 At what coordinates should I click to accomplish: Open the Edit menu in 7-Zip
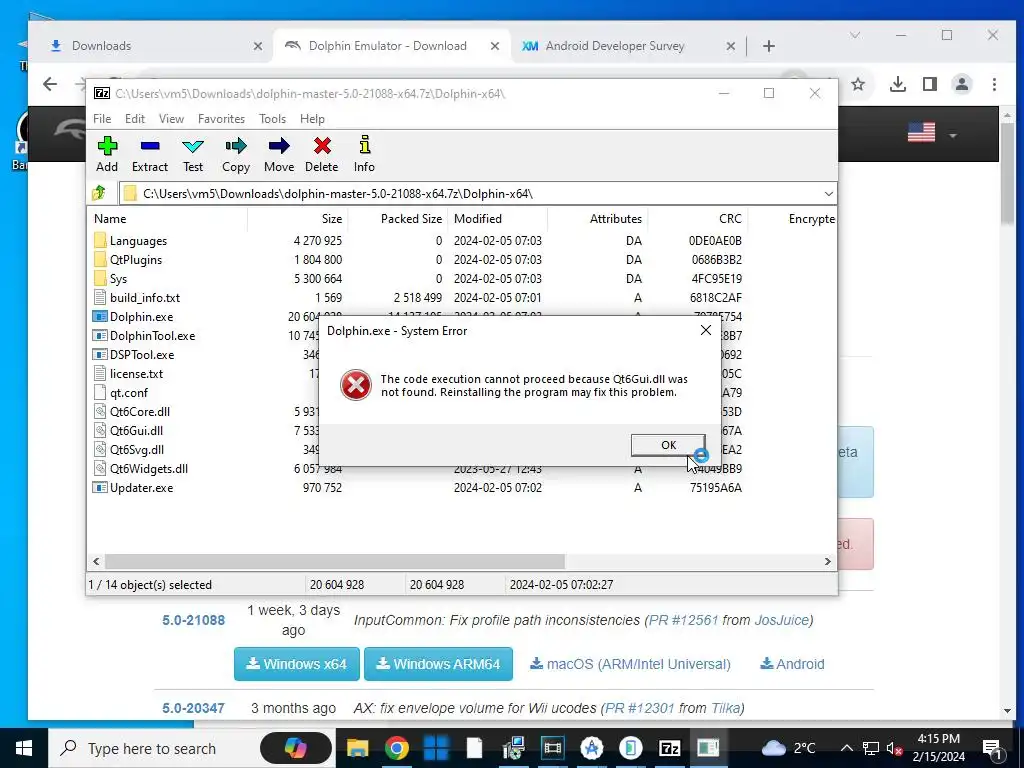135,119
